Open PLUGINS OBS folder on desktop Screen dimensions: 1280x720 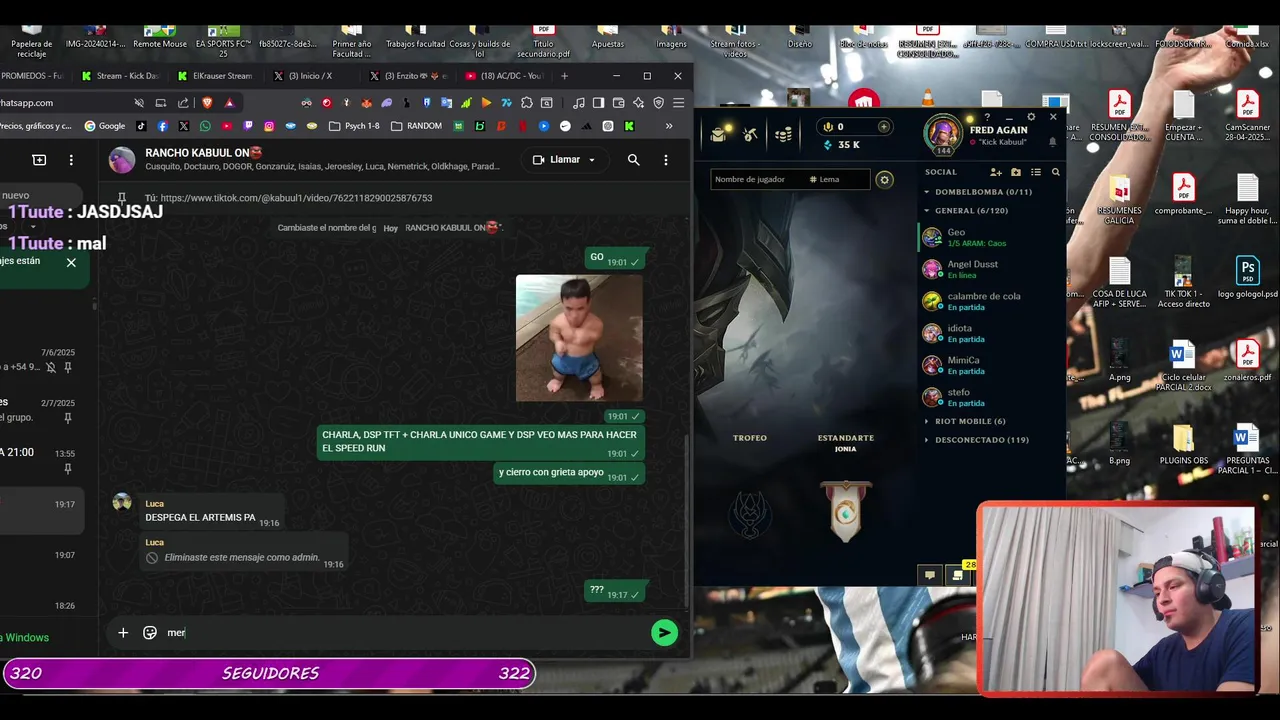pos(1184,446)
